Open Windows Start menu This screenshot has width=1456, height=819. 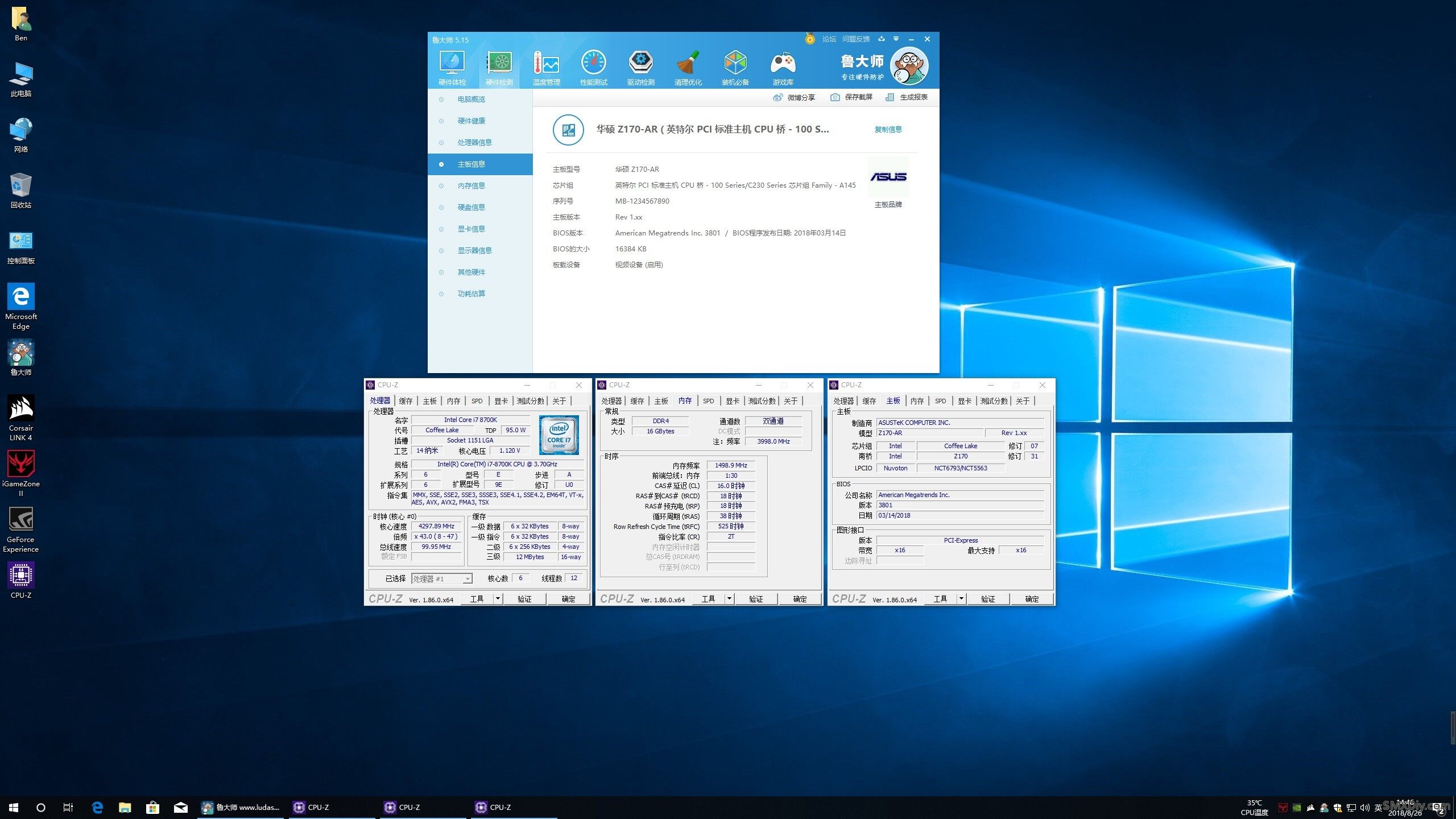click(x=14, y=808)
